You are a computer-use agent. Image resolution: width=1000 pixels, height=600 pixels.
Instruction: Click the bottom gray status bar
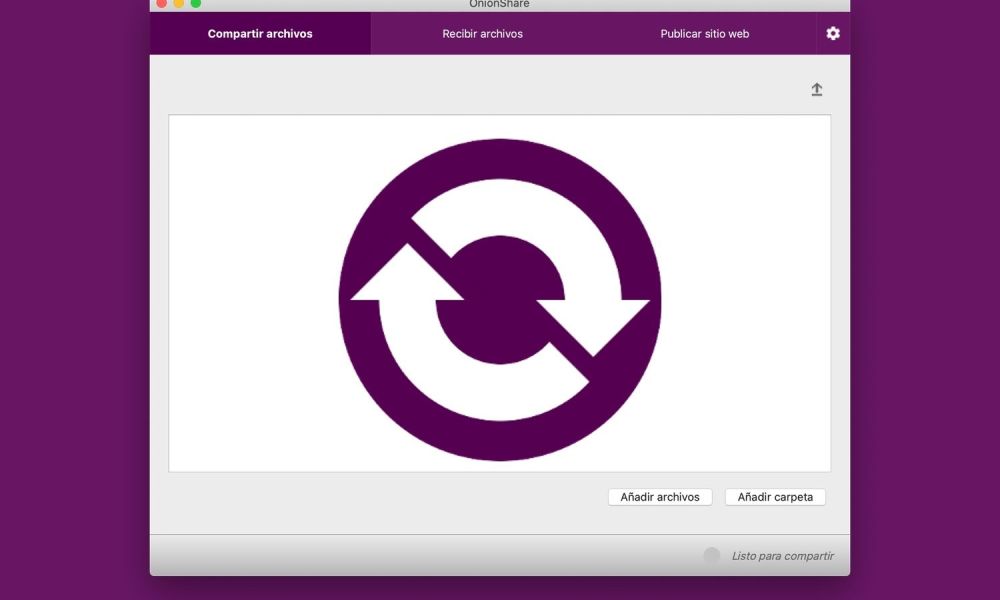[400, 555]
